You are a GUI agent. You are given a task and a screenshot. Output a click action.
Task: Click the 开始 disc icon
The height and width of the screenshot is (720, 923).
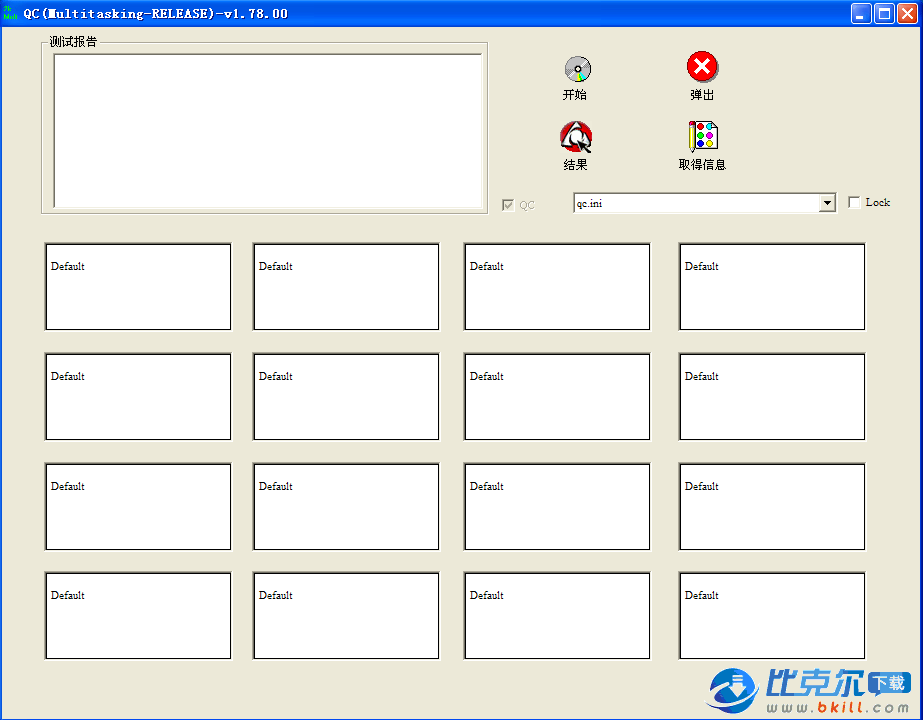577,69
